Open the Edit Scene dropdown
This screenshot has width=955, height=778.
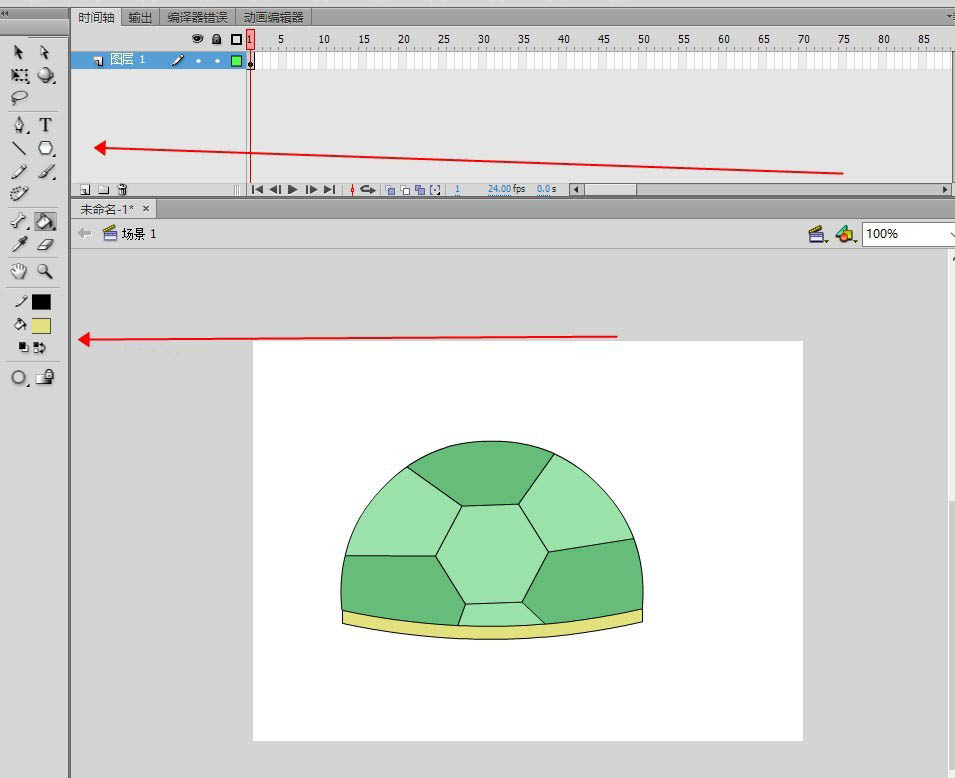click(818, 234)
